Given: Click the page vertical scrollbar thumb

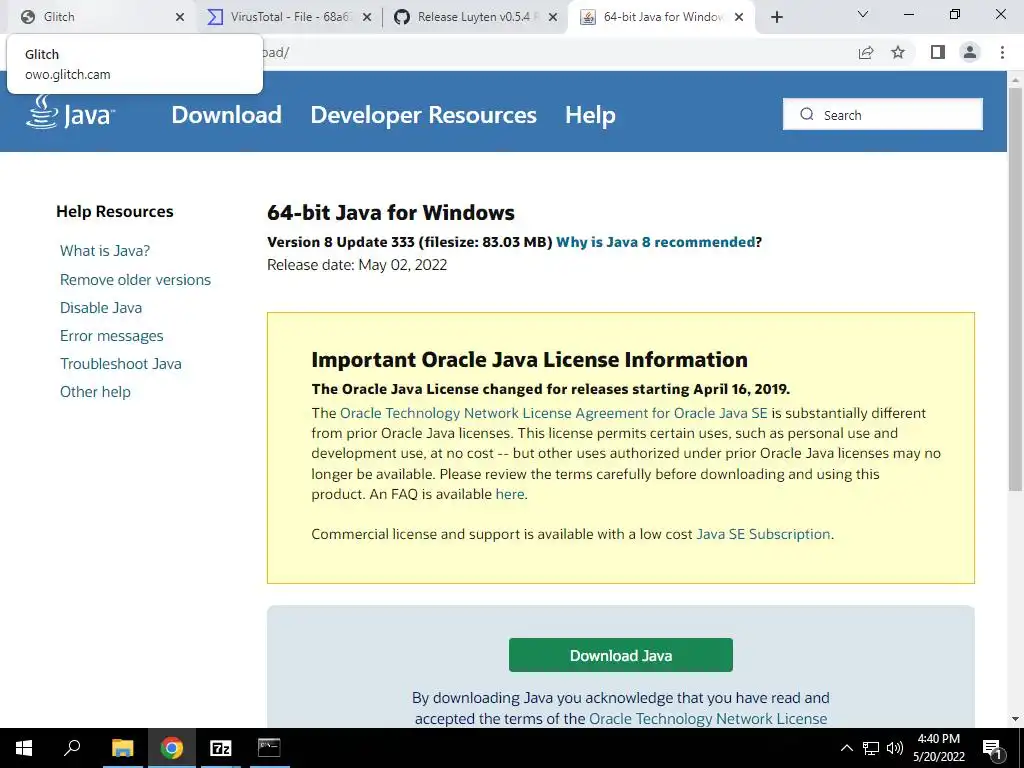Looking at the screenshot, I should [1015, 287].
